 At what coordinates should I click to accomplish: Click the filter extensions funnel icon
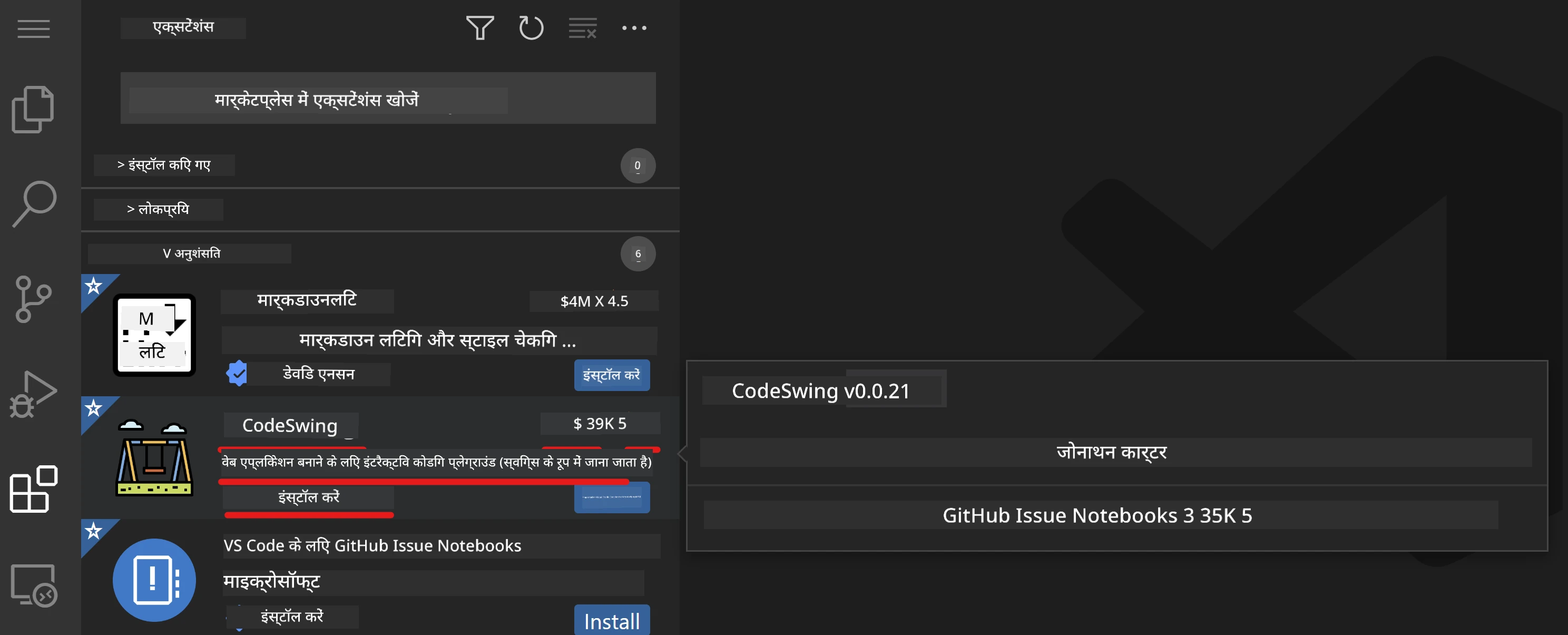(x=479, y=28)
